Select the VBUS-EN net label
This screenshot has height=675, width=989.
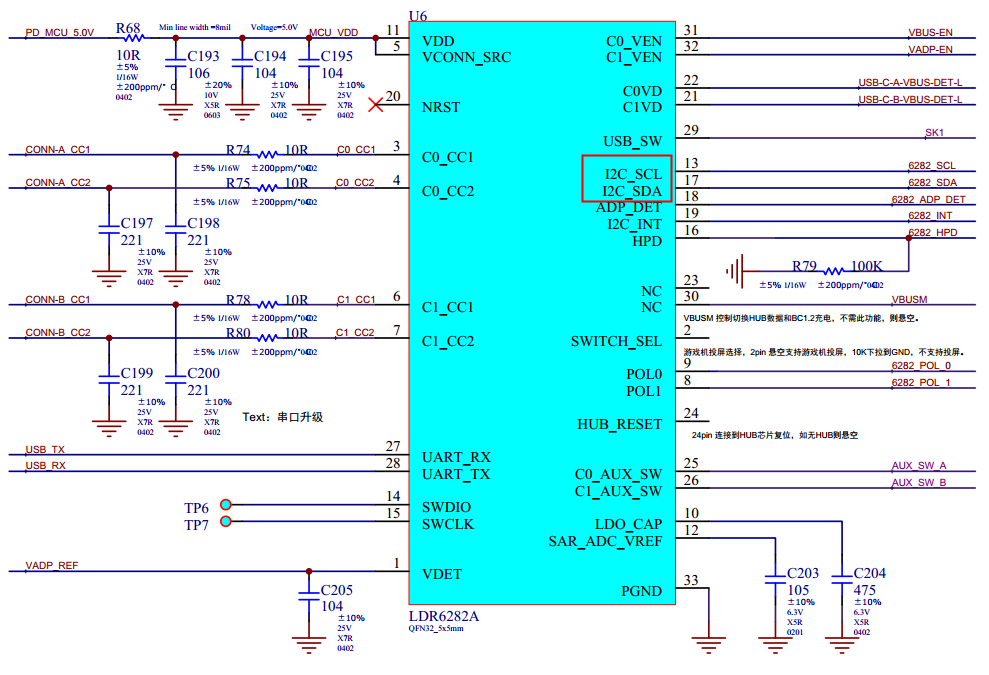pos(930,32)
